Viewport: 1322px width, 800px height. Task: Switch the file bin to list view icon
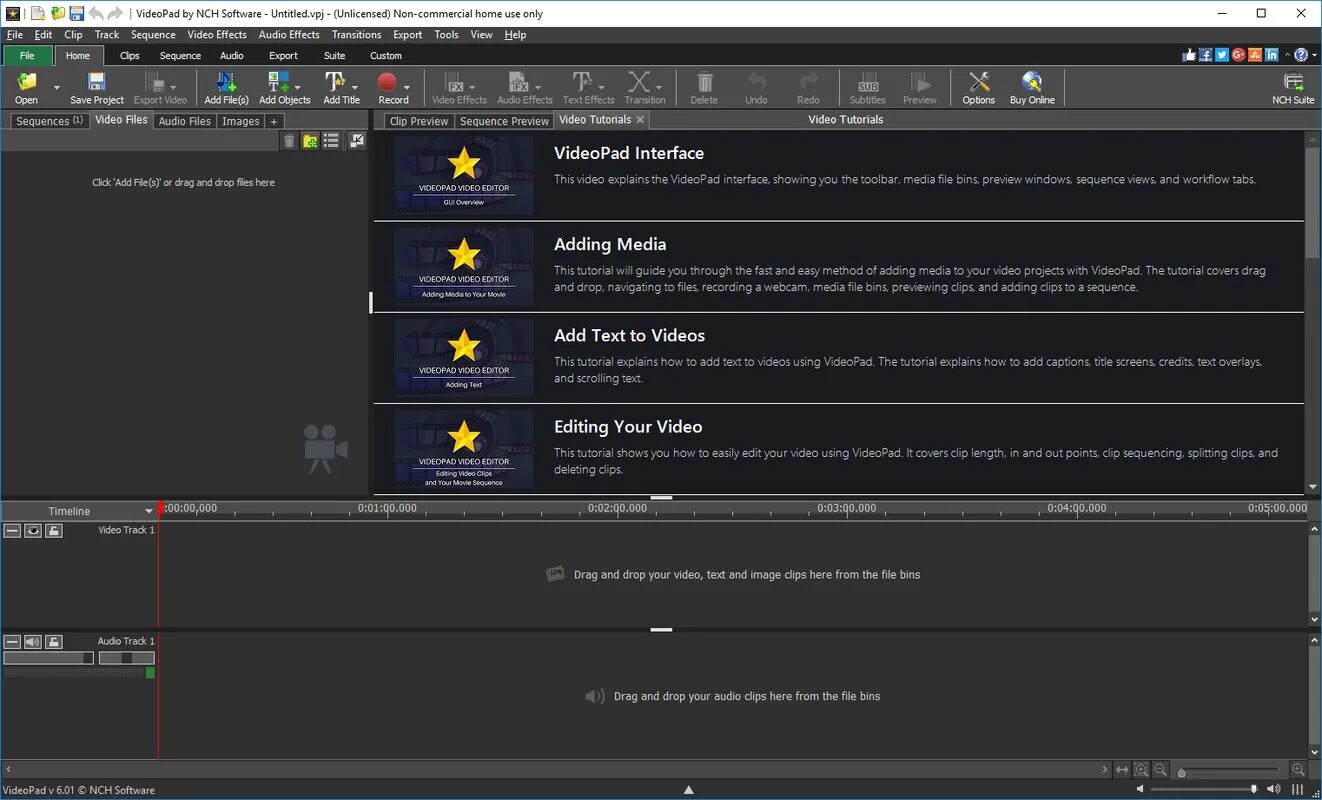pyautogui.click(x=331, y=141)
